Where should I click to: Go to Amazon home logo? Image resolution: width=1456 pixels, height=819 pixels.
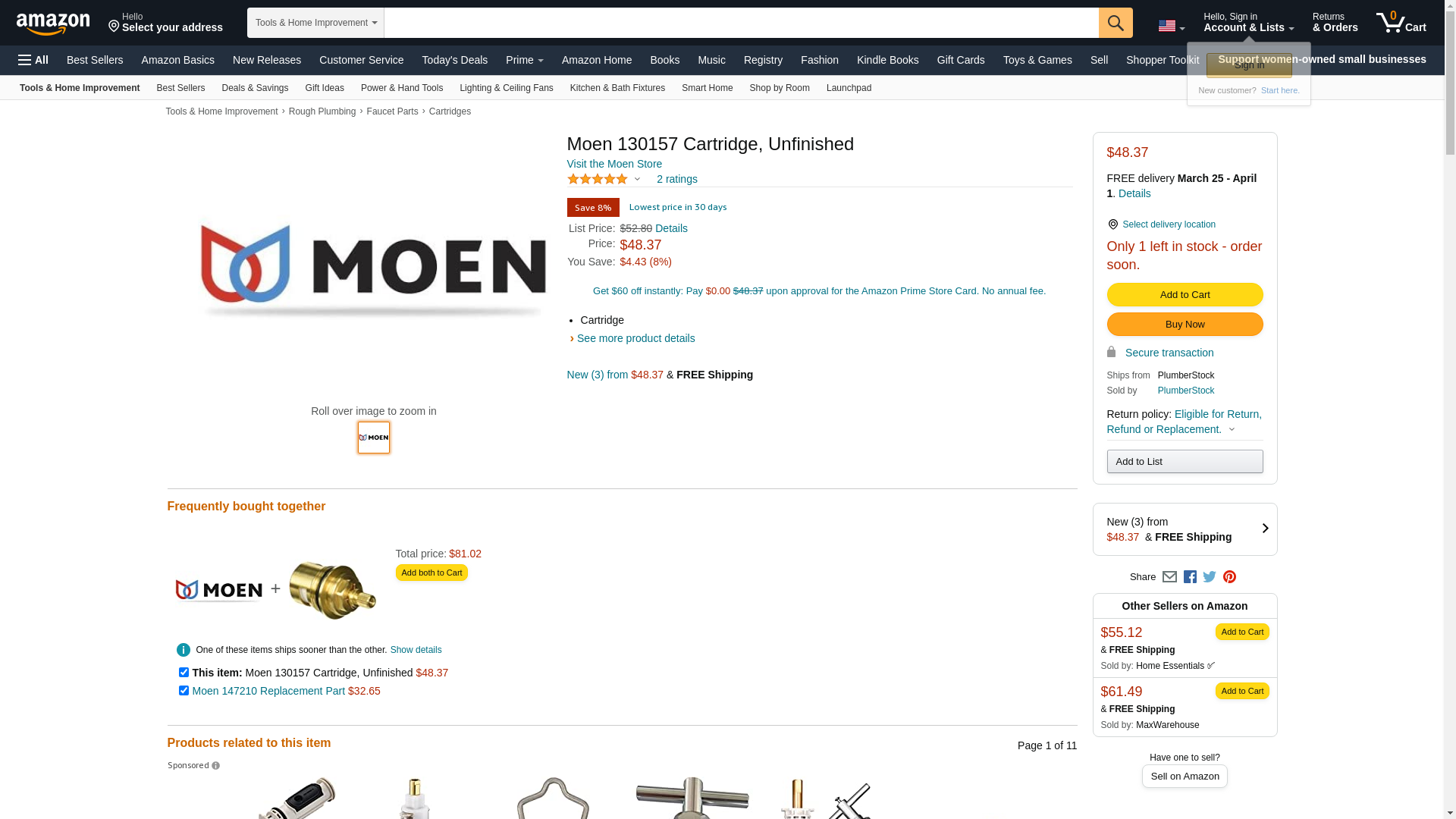[x=53, y=24]
